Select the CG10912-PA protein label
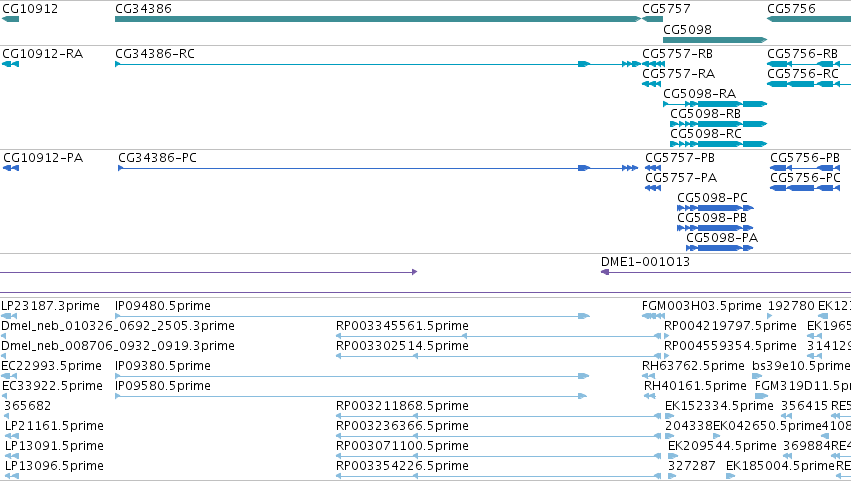Image resolution: width=851 pixels, height=481 pixels. pyautogui.click(x=43, y=158)
